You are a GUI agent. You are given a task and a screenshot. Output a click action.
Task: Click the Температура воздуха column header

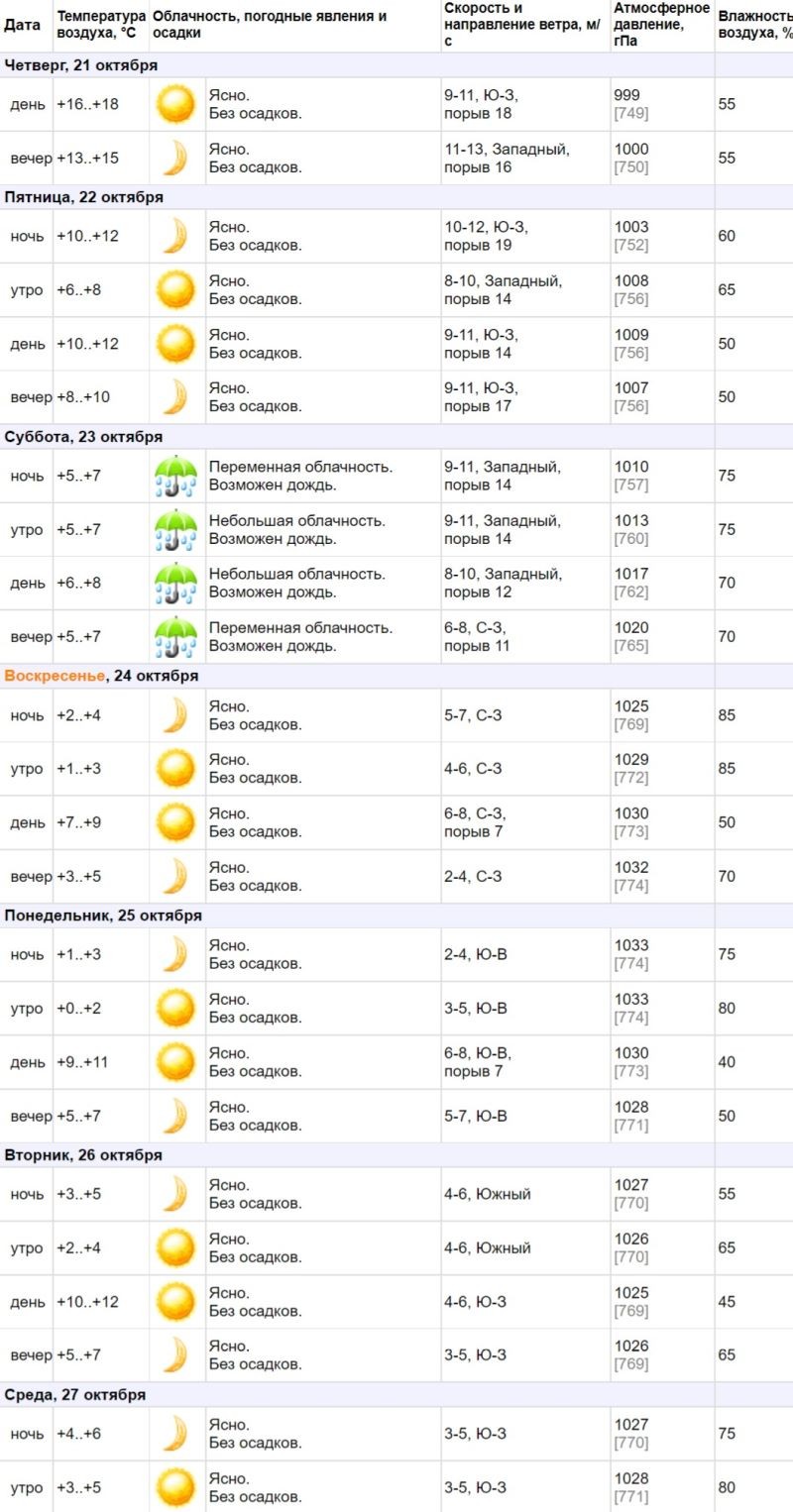point(101,25)
